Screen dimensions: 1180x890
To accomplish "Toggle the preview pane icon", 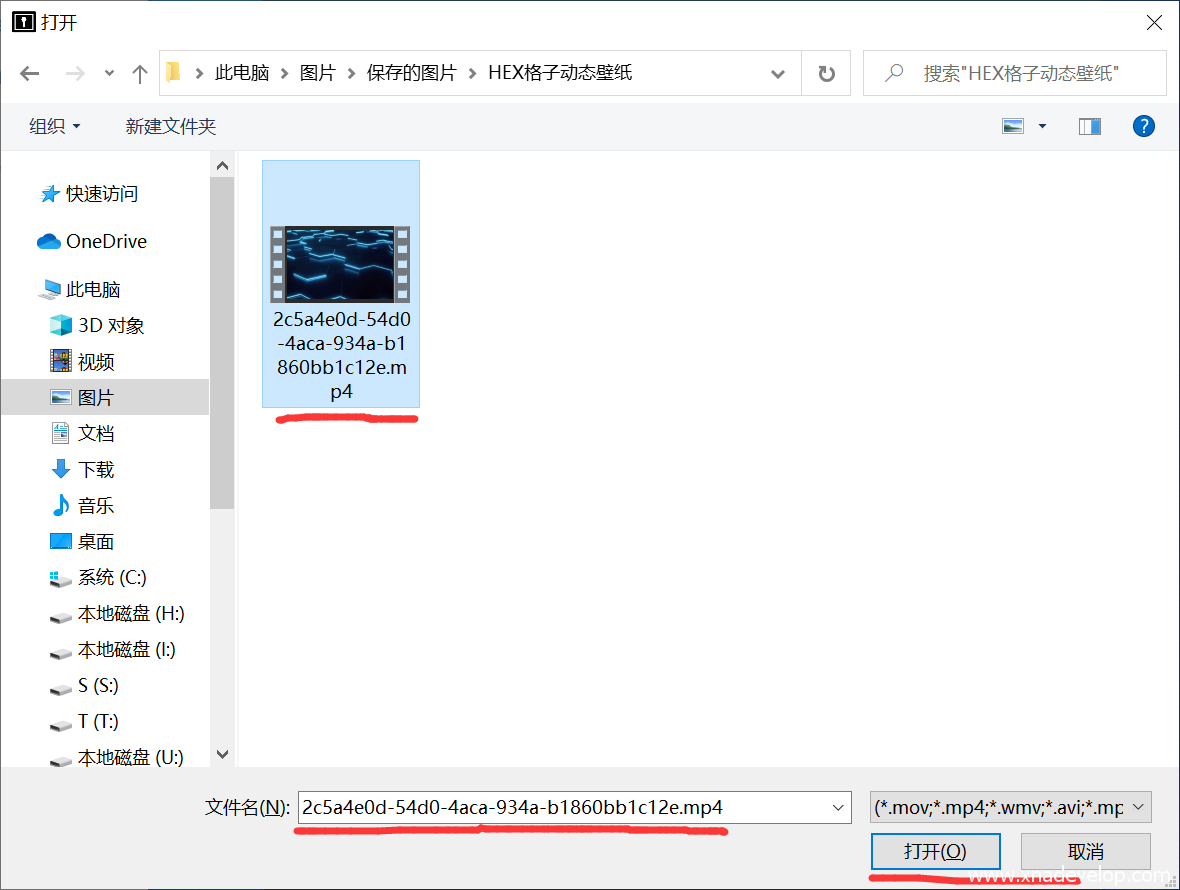I will coord(1090,126).
